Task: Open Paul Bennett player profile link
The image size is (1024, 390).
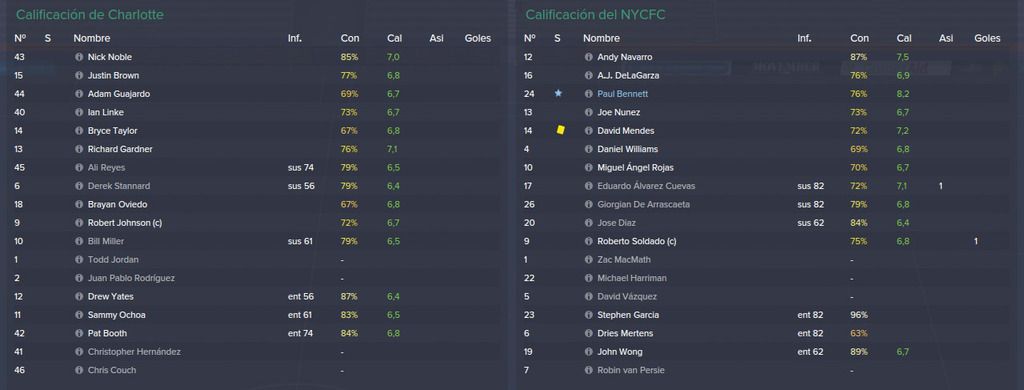Action: (x=622, y=94)
